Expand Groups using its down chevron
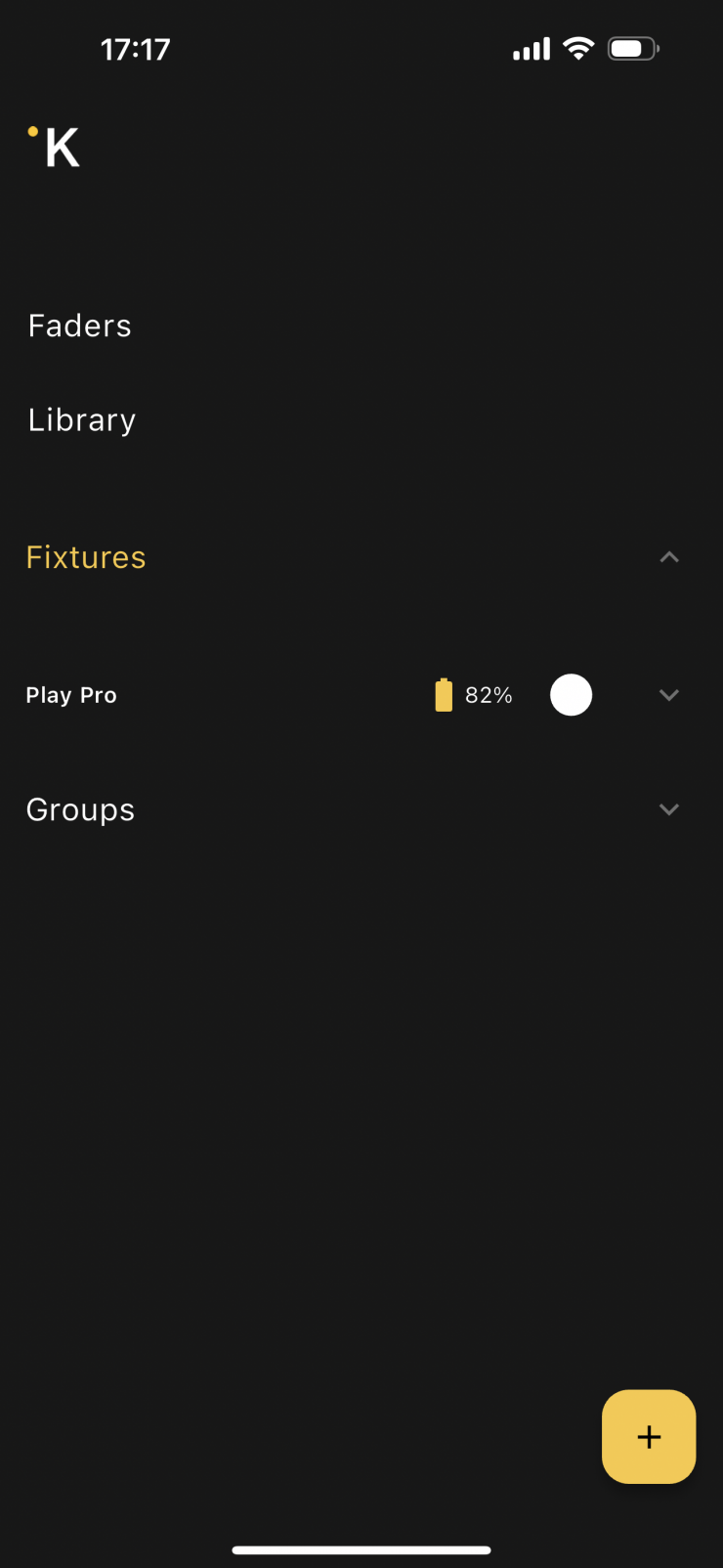The width and height of the screenshot is (723, 1568). (x=669, y=809)
